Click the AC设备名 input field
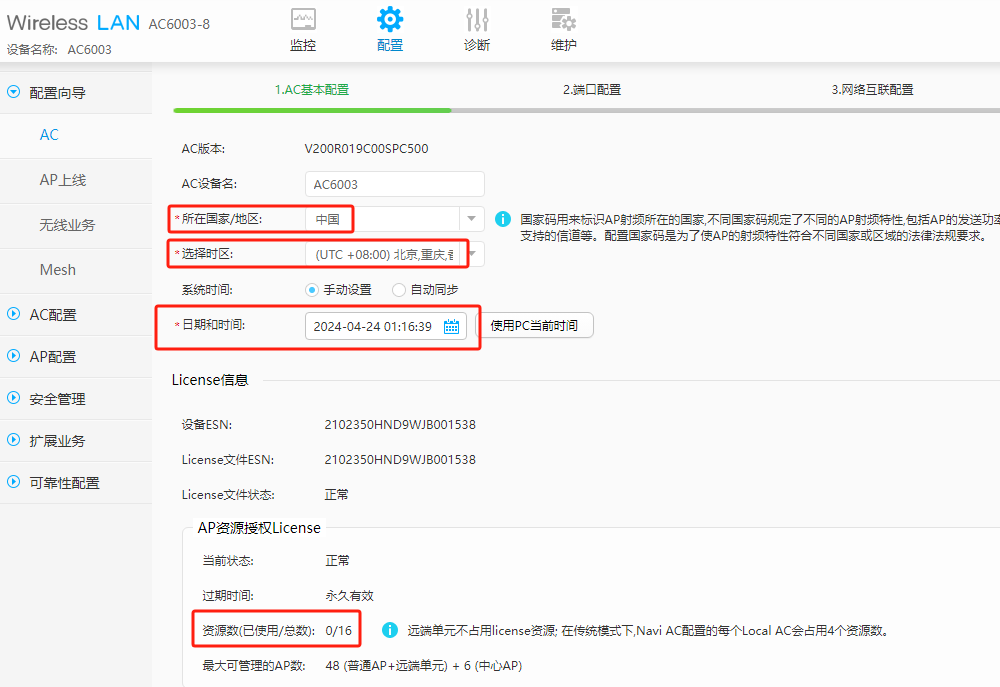Image resolution: width=1000 pixels, height=687 pixels. pos(395,184)
